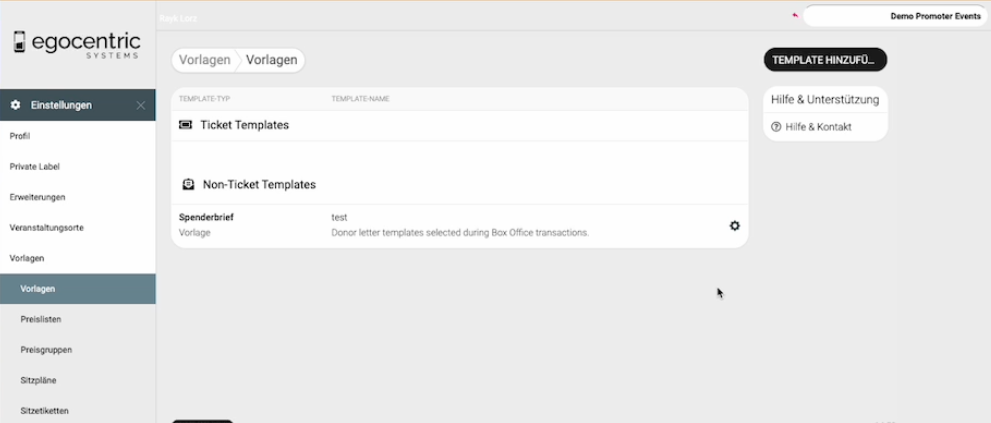
Task: Click the egocentric systems phone logo
Action: (x=19, y=44)
